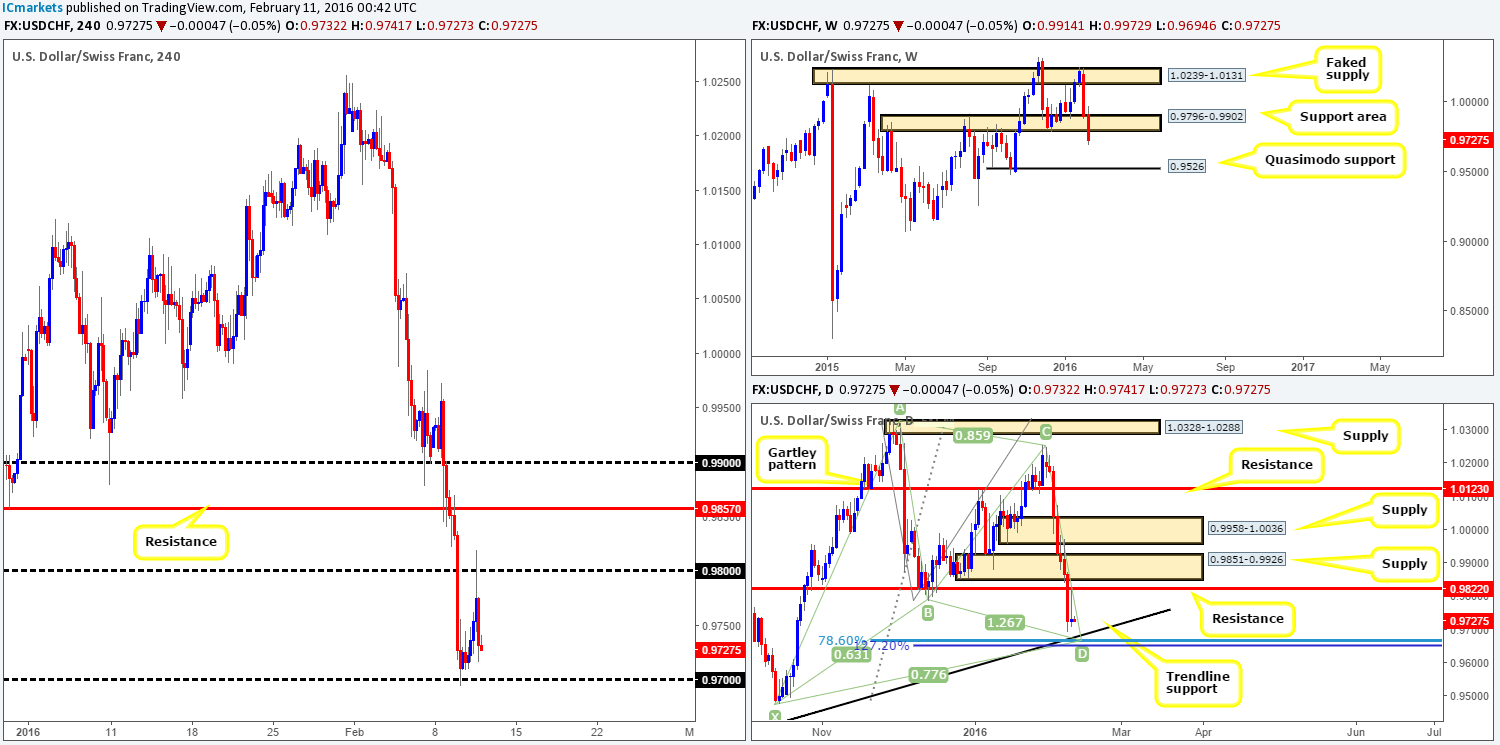Select the weekly support area zone rectangle
Screen dimensions: 1500x745
tap(1021, 123)
